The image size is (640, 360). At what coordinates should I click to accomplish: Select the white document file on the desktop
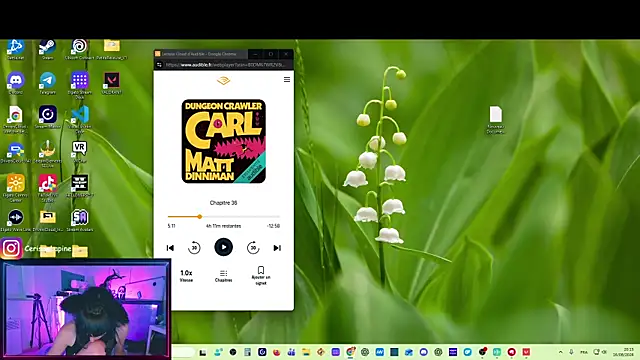pyautogui.click(x=496, y=119)
